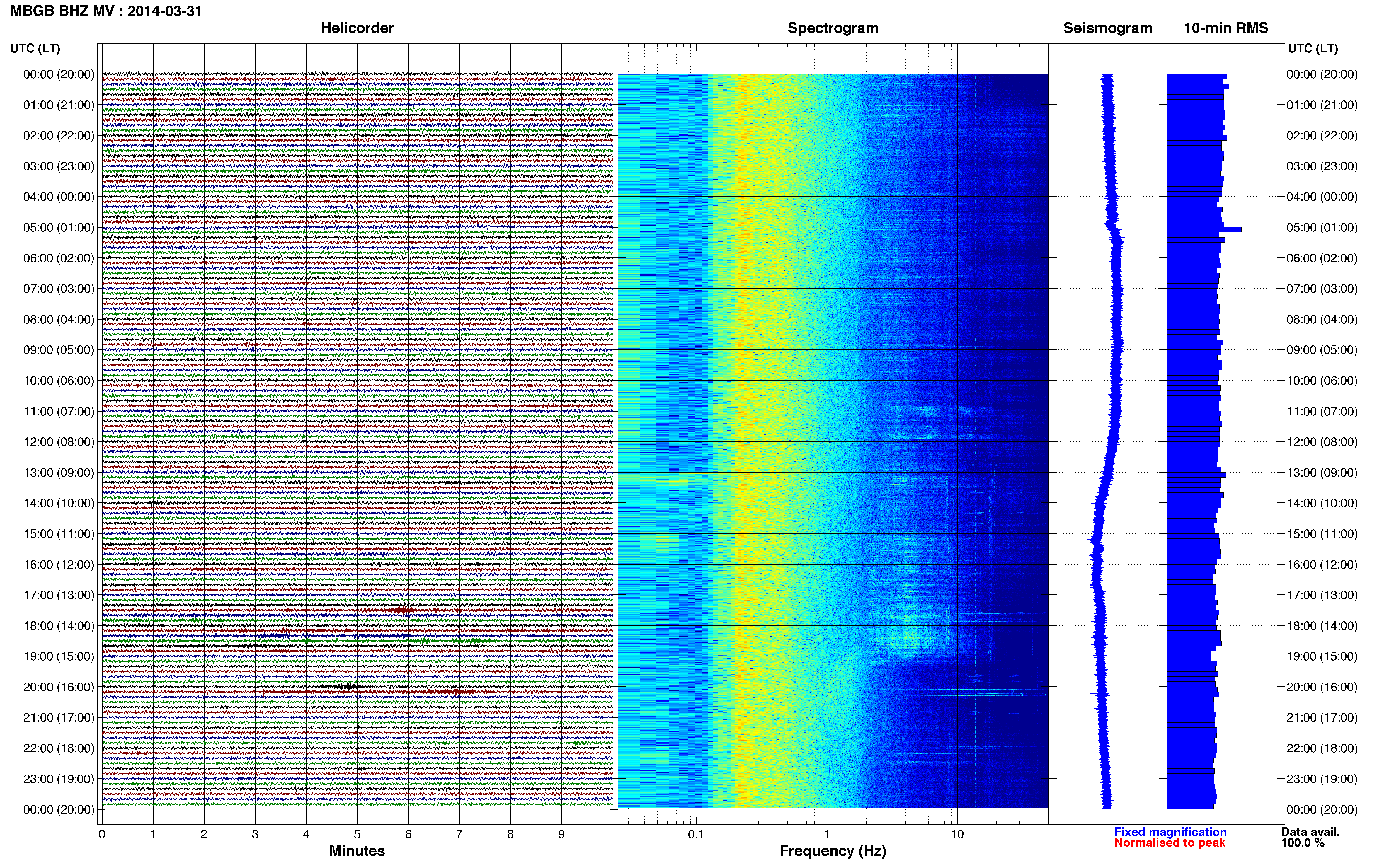Click the large RMS spike bar near 05:00
This screenshot has width=1389, height=868.
point(1204,230)
